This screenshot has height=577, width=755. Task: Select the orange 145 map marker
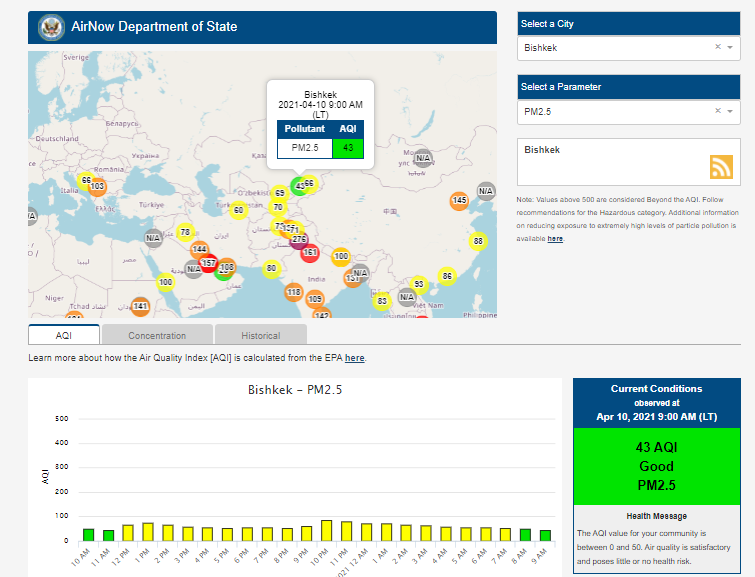point(459,201)
